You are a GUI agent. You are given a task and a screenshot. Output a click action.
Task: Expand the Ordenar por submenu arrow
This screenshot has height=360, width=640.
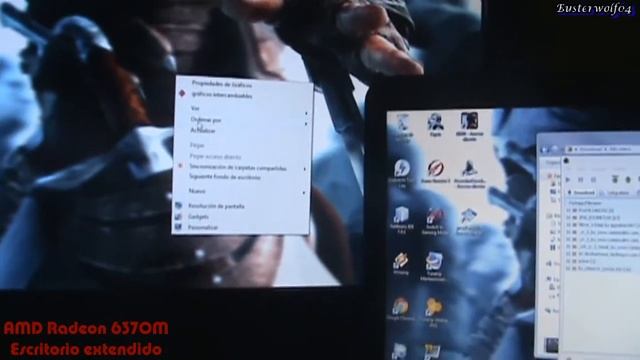click(x=306, y=123)
